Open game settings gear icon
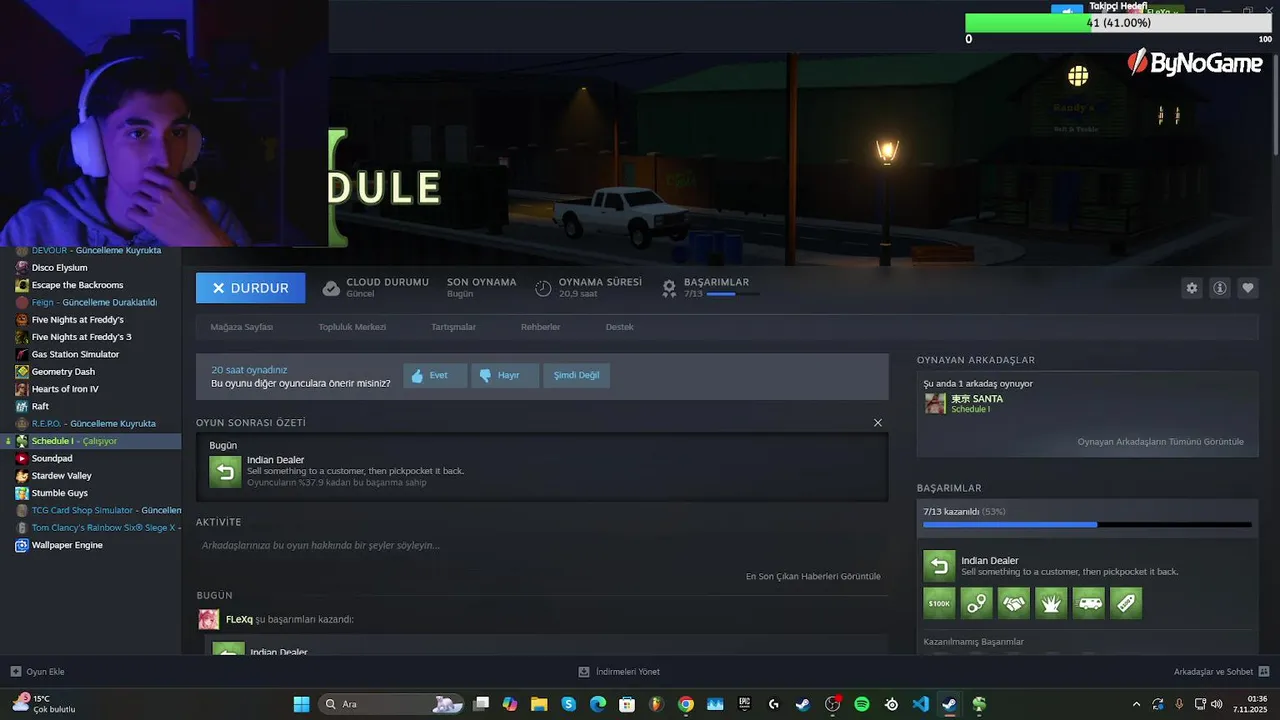The image size is (1280, 720). coord(1192,288)
